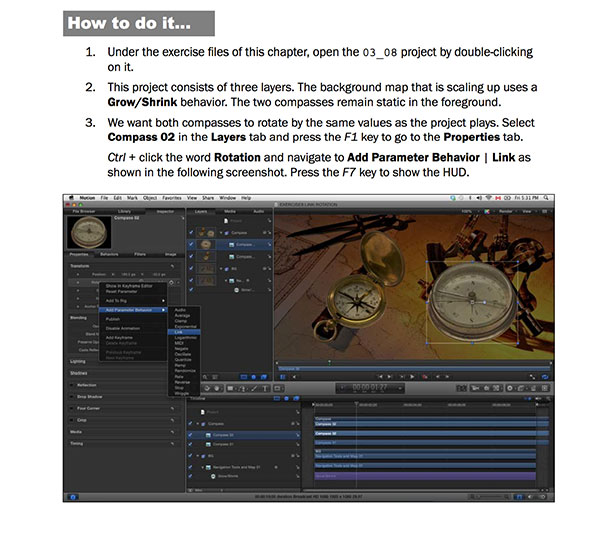Toggle blue loop playback icon at canvas bottom-right
This screenshot has width=600, height=556.
[545, 377]
